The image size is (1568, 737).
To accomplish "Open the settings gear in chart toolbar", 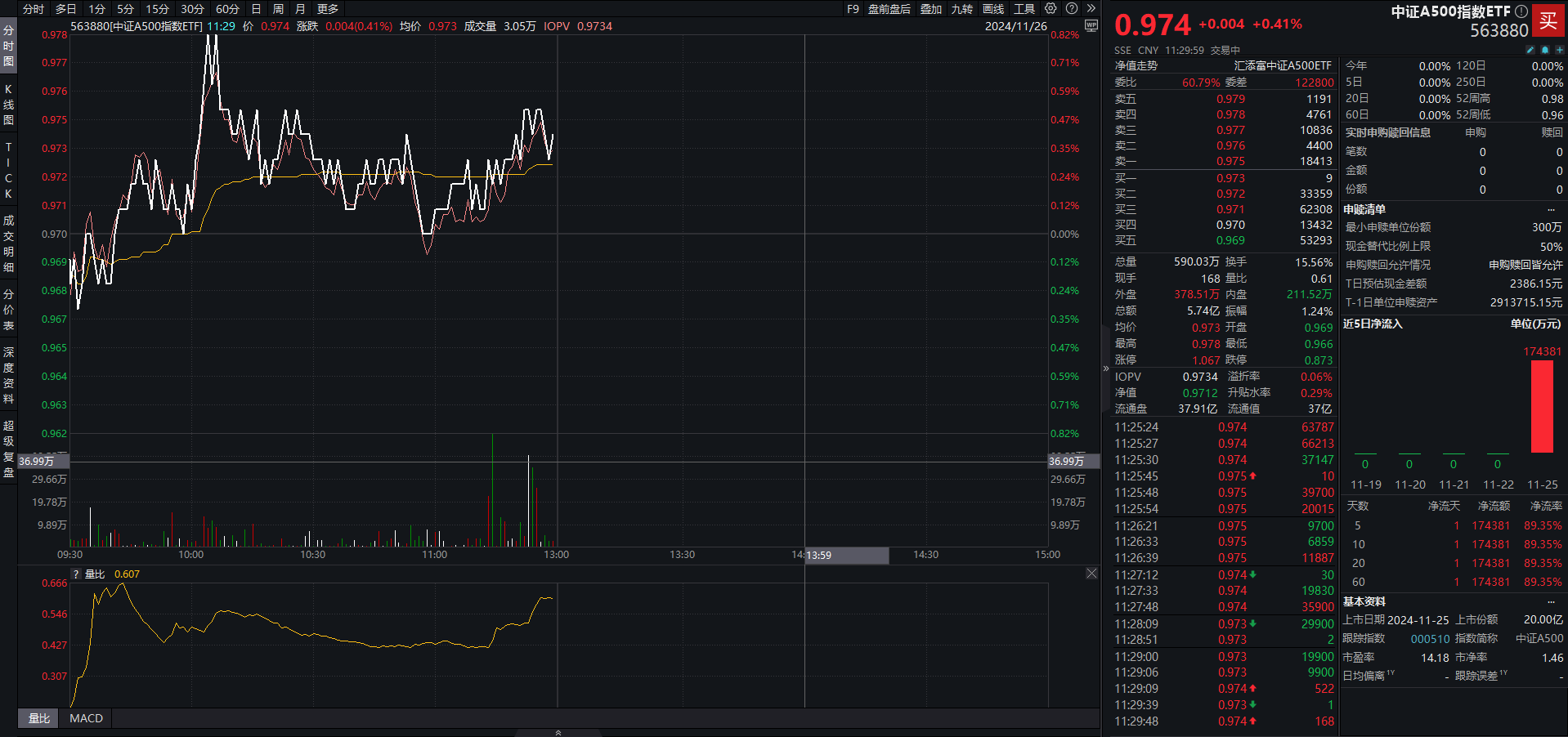I will (1051, 9).
